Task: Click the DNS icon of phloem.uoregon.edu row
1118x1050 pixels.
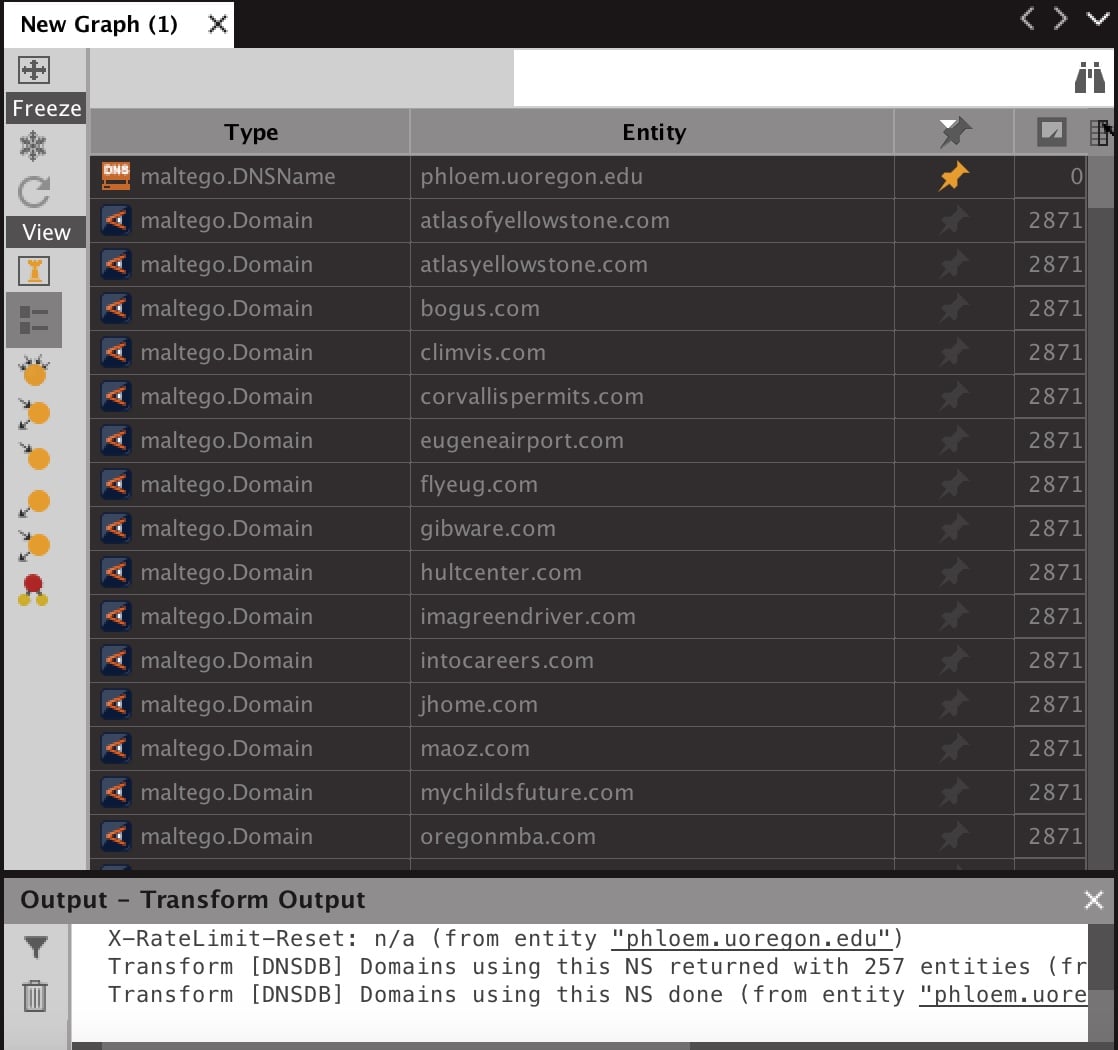Action: click(x=116, y=176)
